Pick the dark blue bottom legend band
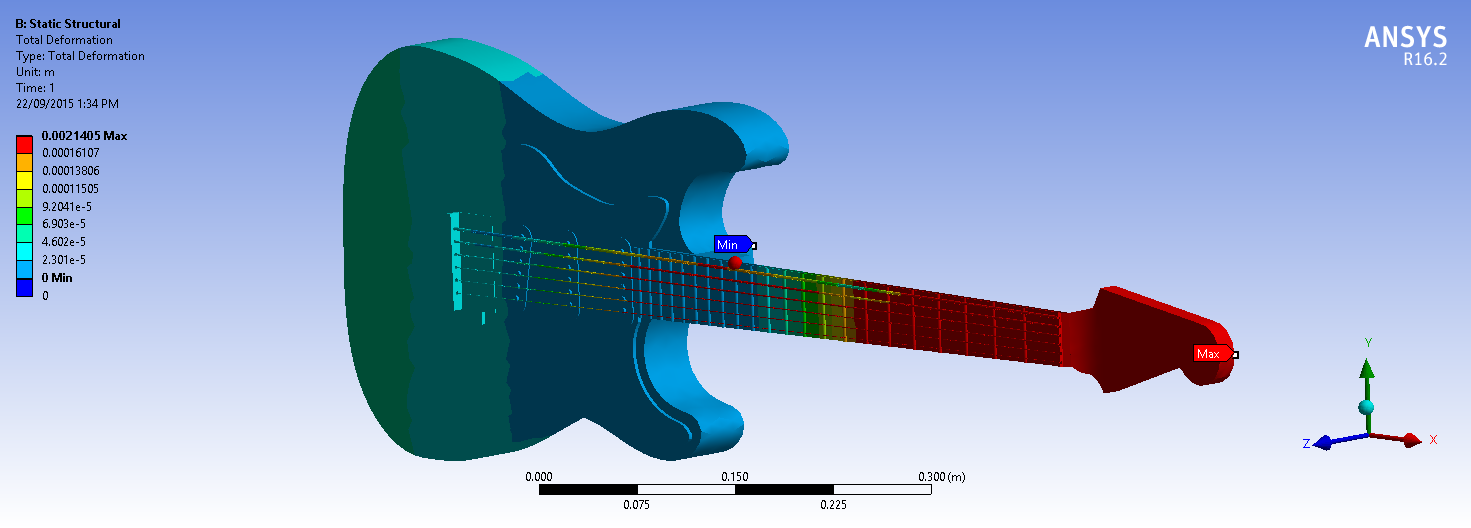This screenshot has width=1471, height=528. coord(25,287)
